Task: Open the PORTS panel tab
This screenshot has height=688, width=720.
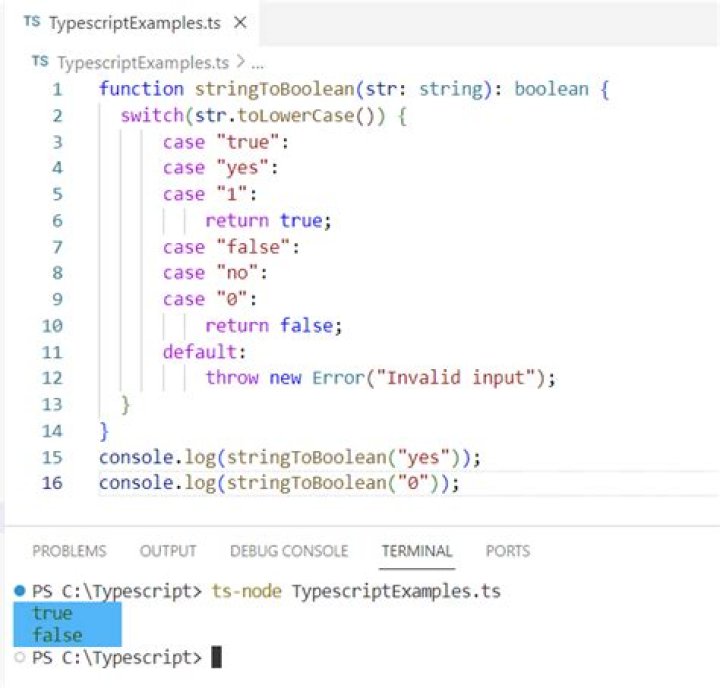Action: 508,551
